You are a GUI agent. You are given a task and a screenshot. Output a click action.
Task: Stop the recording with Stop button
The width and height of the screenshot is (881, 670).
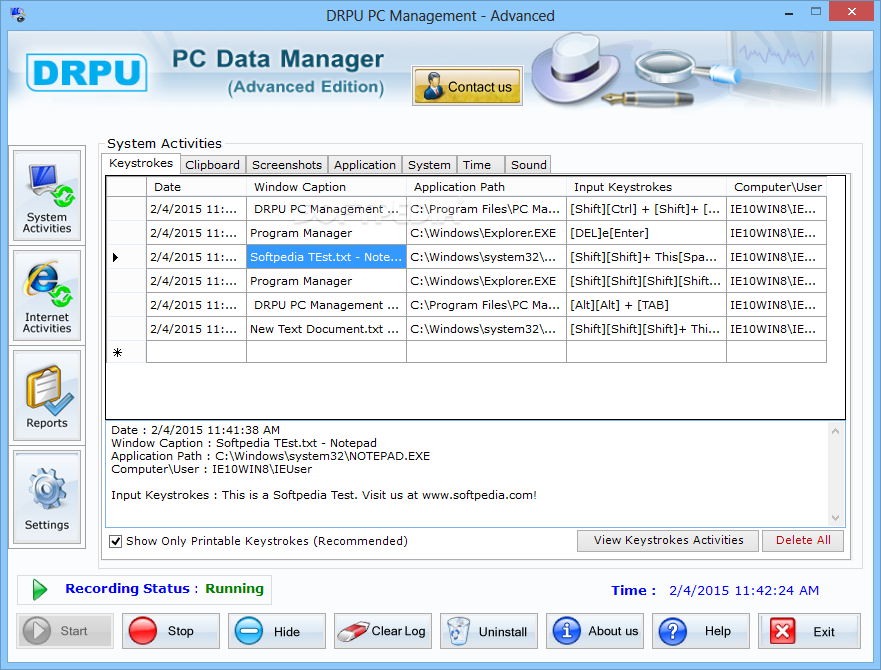coord(171,631)
